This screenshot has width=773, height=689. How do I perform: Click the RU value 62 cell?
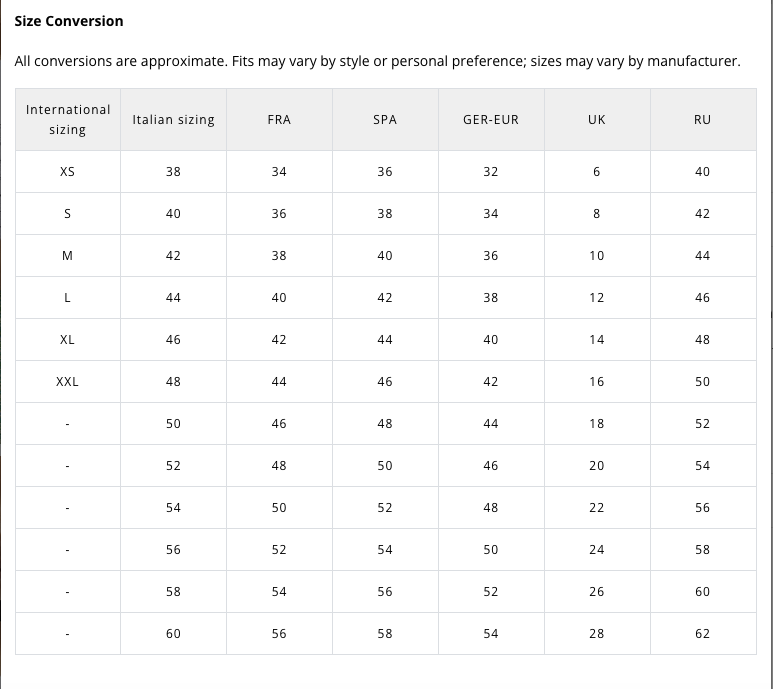702,634
